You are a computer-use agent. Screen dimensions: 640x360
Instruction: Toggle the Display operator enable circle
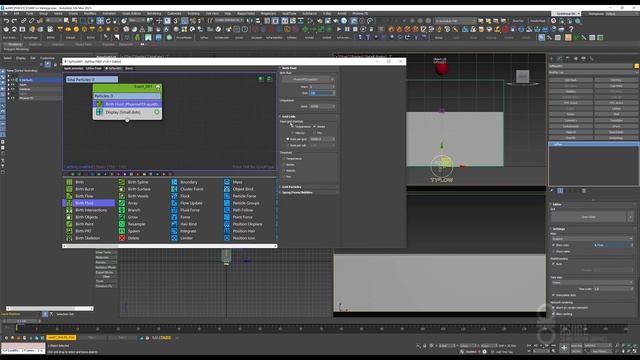(157, 112)
